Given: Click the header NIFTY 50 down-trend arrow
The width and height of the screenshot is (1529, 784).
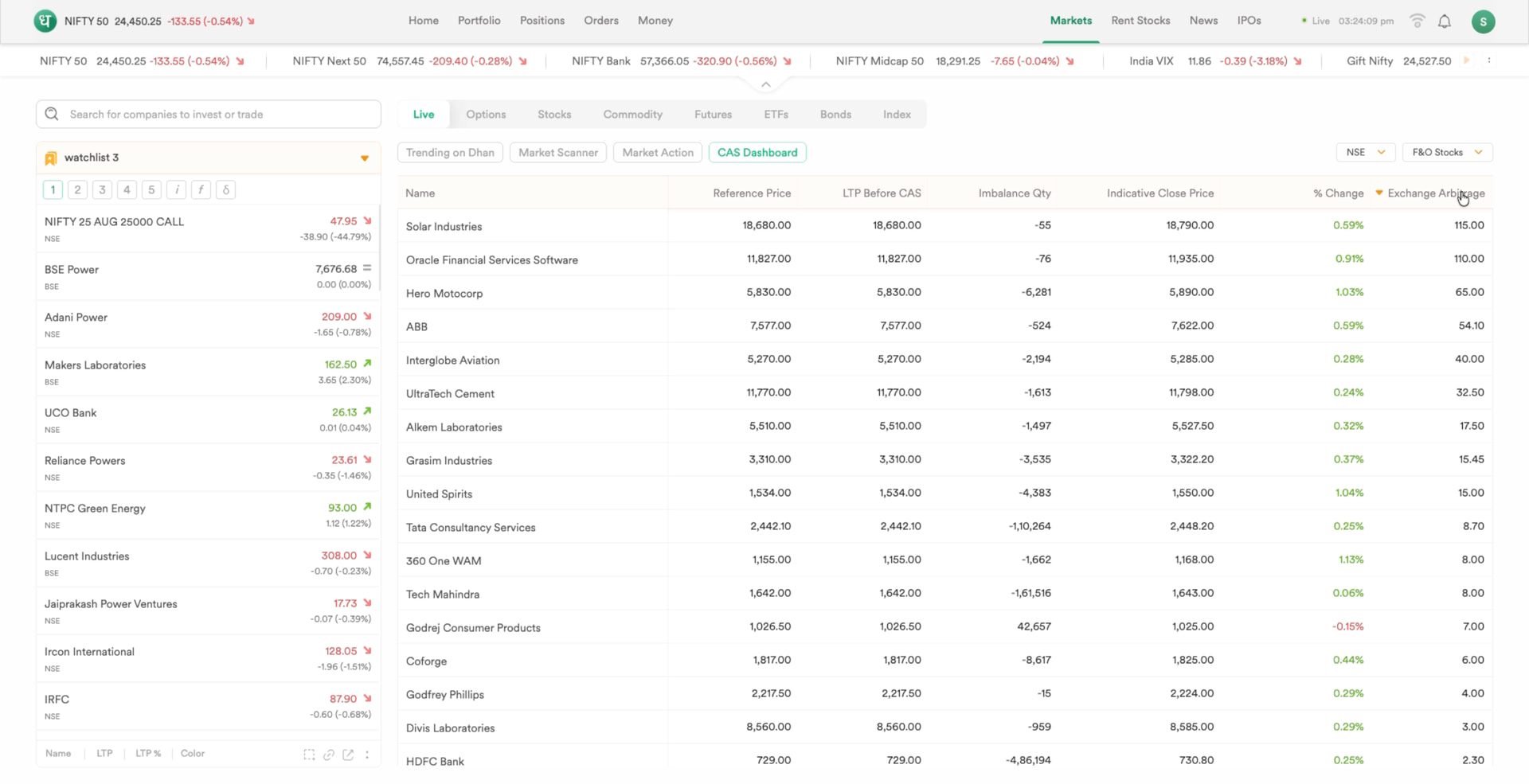Looking at the screenshot, I should [x=251, y=21].
